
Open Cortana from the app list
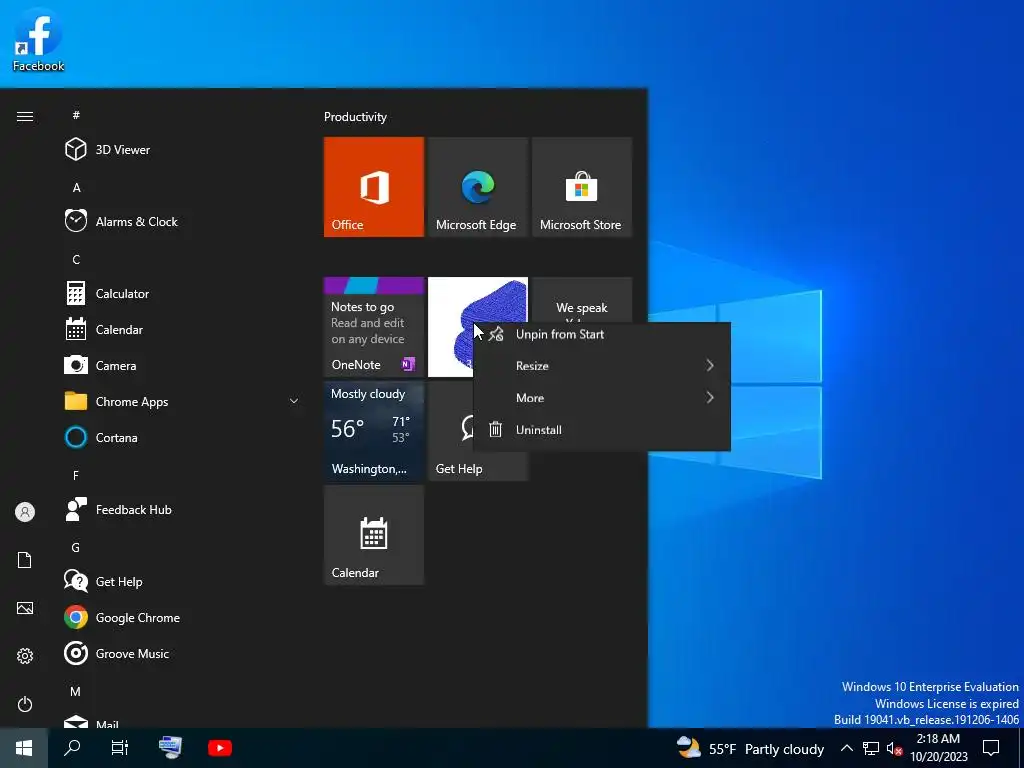pyautogui.click(x=116, y=438)
